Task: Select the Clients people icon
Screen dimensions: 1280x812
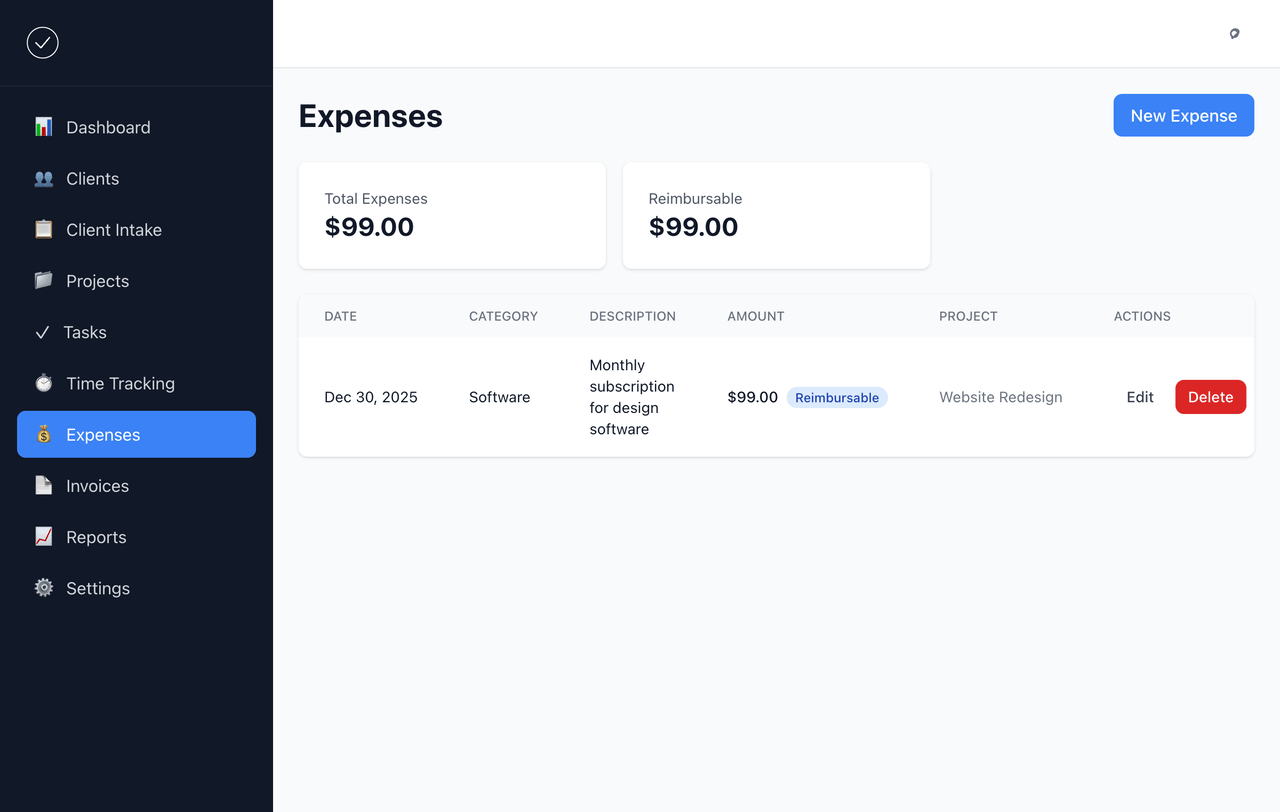Action: coord(43,178)
